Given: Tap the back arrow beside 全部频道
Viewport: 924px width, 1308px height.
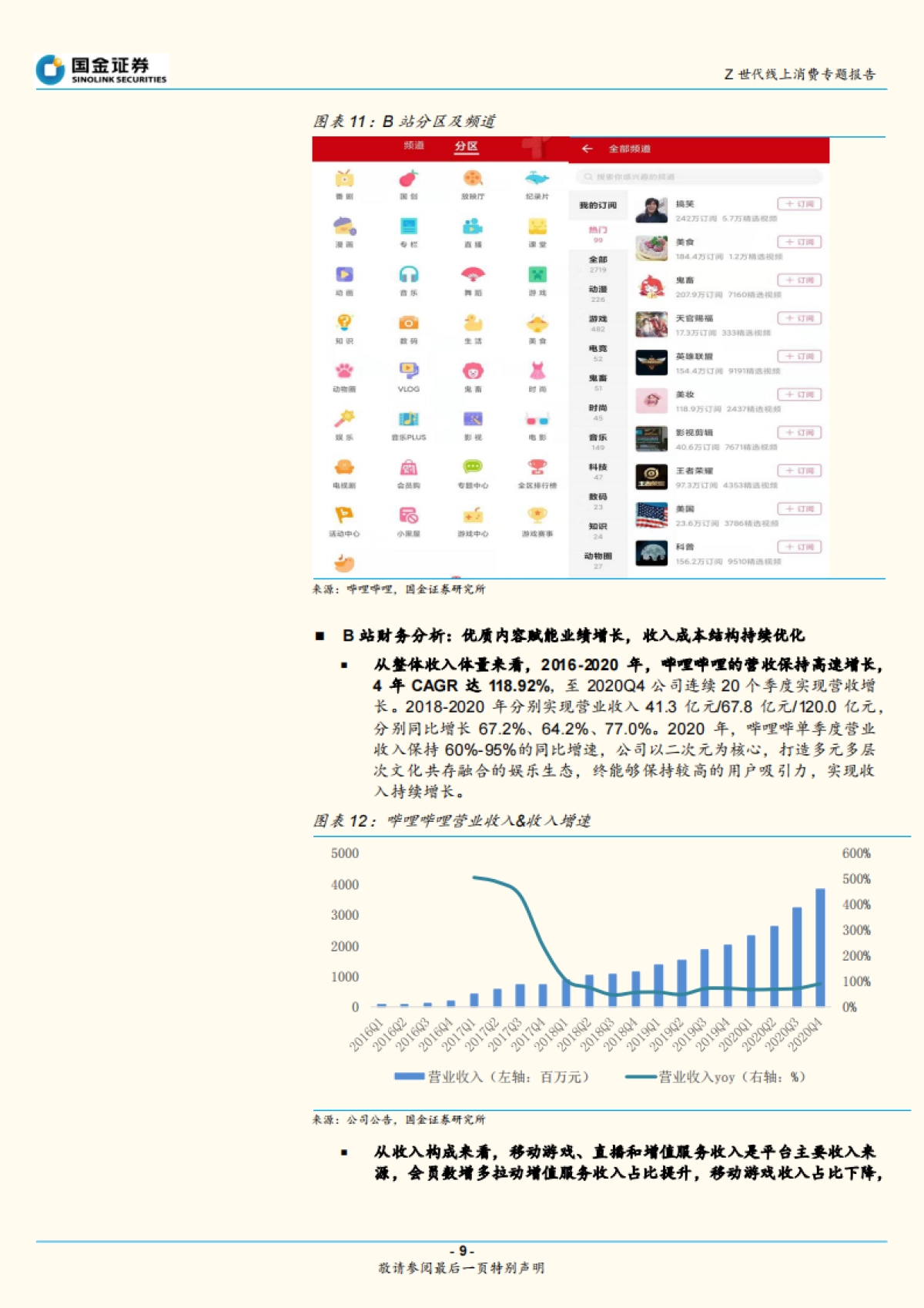Looking at the screenshot, I should [588, 149].
